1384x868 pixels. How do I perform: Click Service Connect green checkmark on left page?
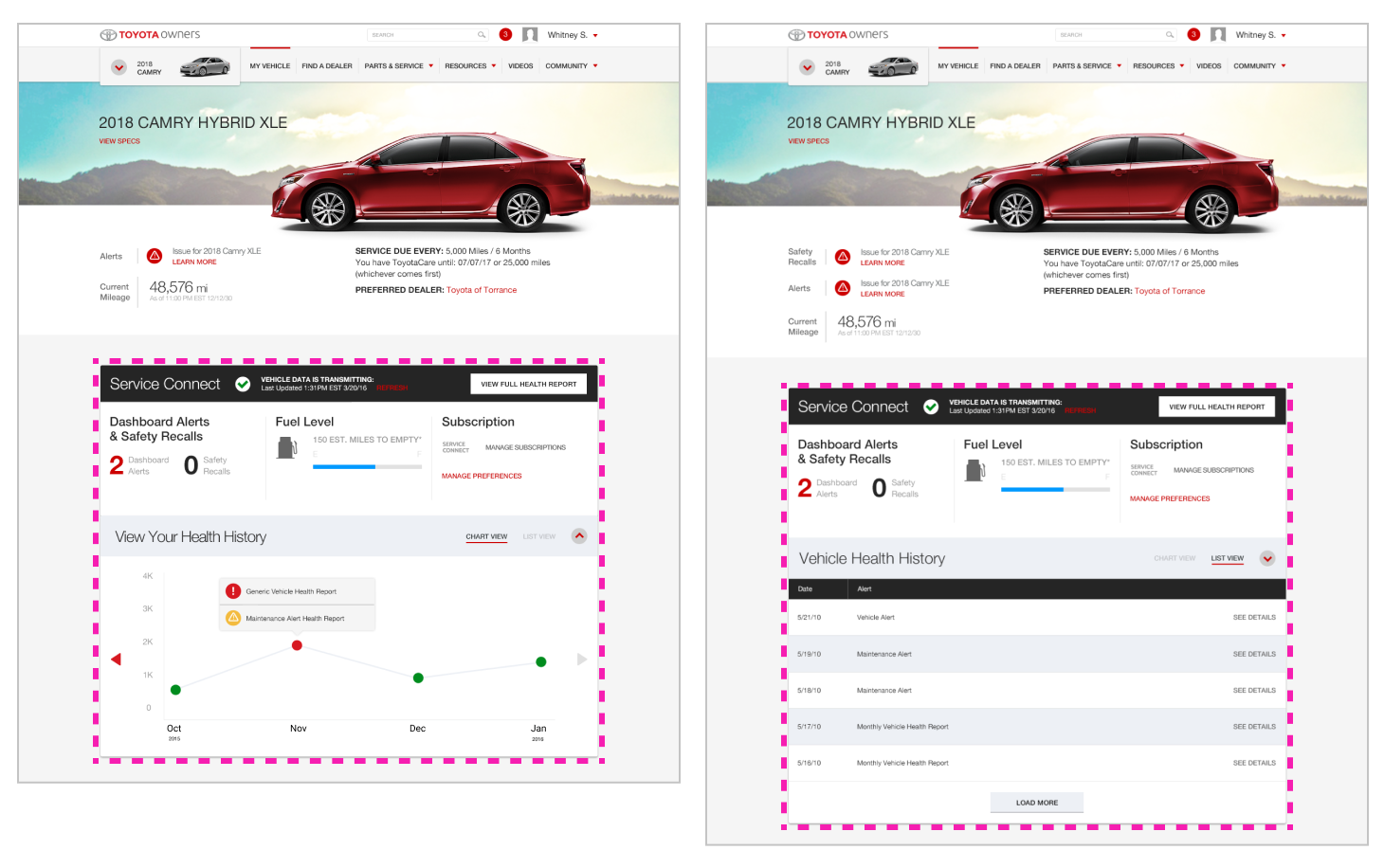243,384
